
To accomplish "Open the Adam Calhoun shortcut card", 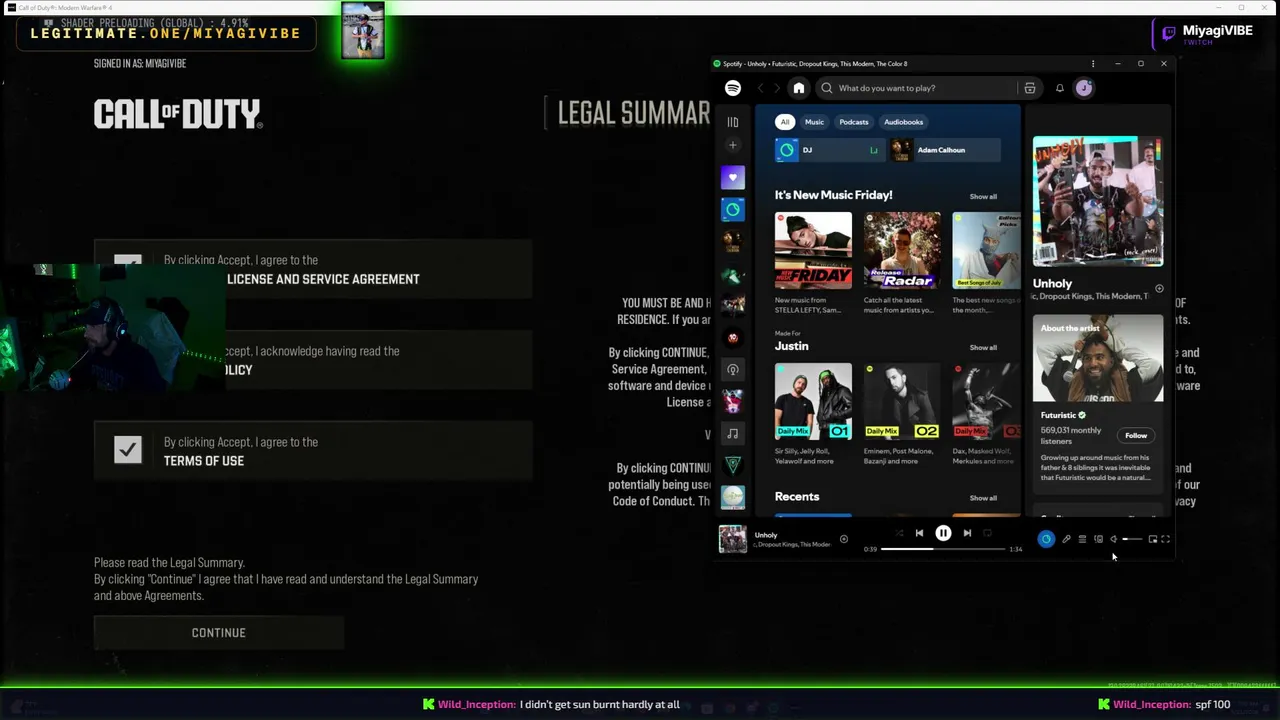I will [x=945, y=150].
